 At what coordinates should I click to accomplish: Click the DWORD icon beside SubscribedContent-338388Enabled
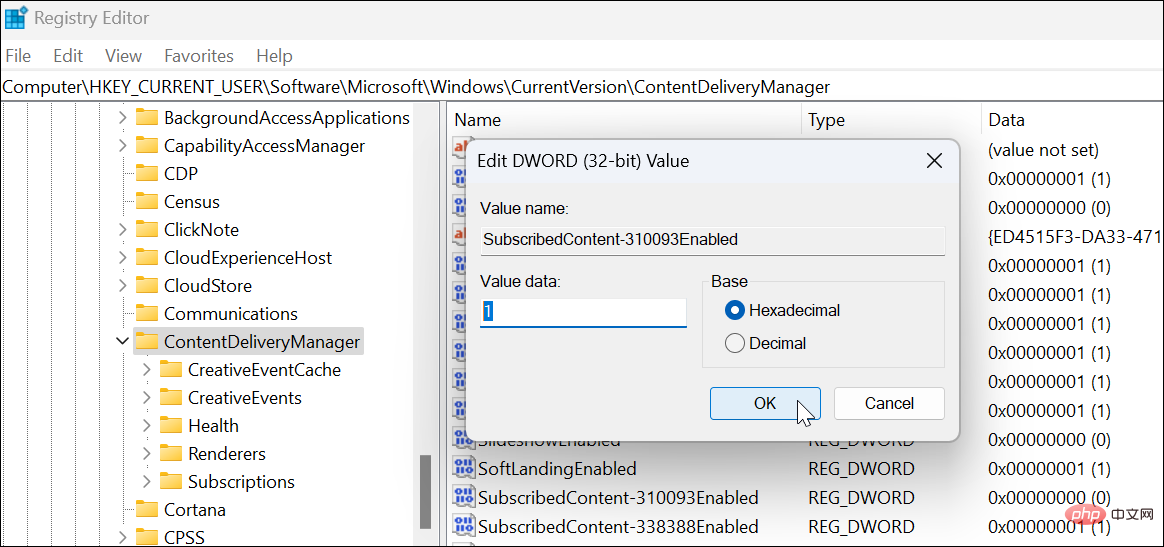[463, 526]
